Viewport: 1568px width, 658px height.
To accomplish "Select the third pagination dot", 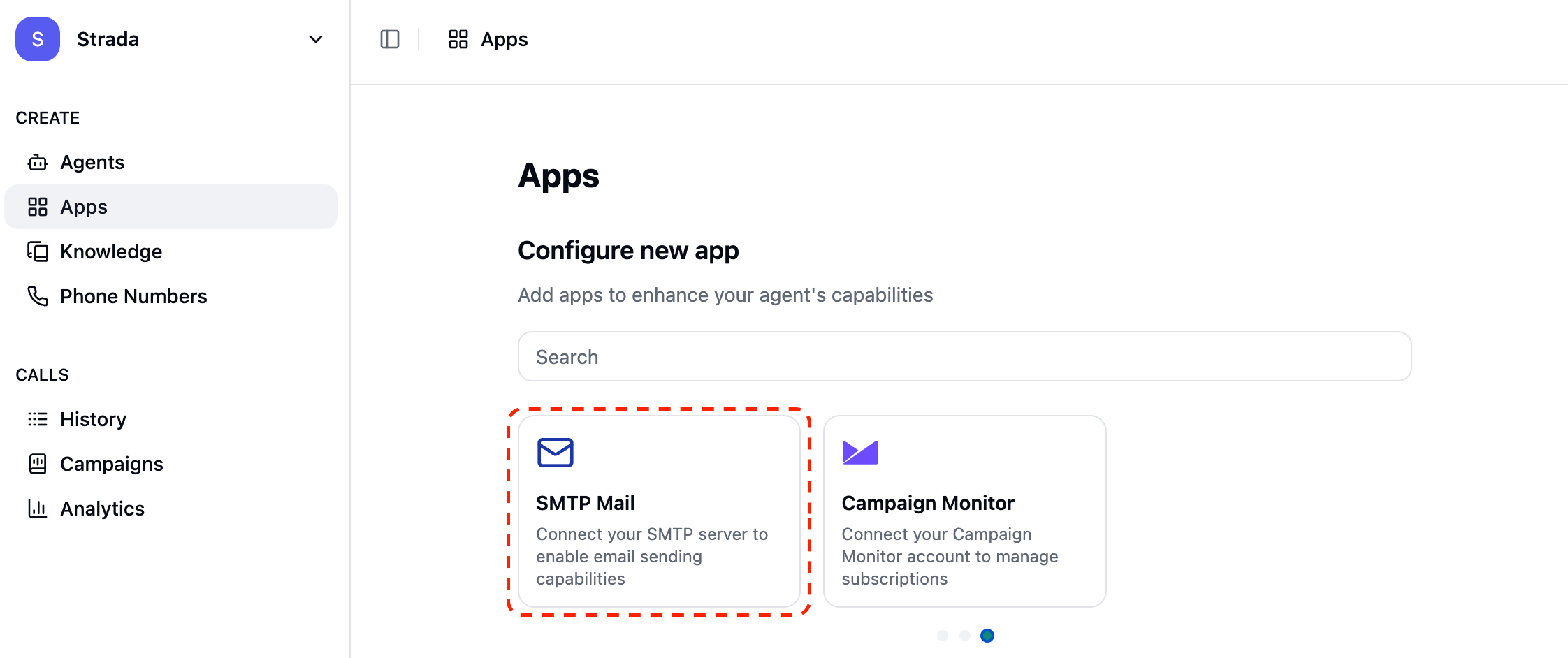I will pyautogui.click(x=987, y=636).
